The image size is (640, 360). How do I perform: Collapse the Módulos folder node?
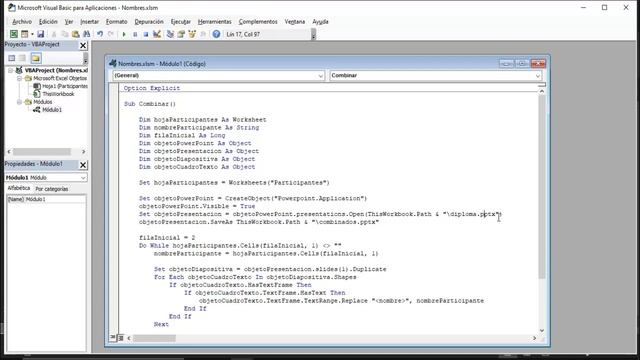(19, 102)
